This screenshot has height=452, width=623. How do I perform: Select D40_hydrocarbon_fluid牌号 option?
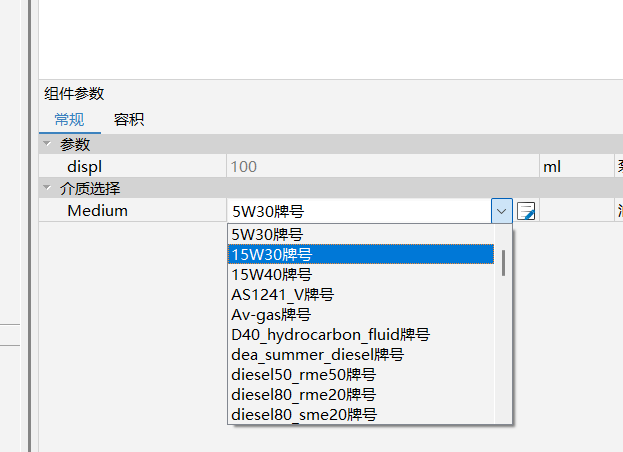(361, 334)
